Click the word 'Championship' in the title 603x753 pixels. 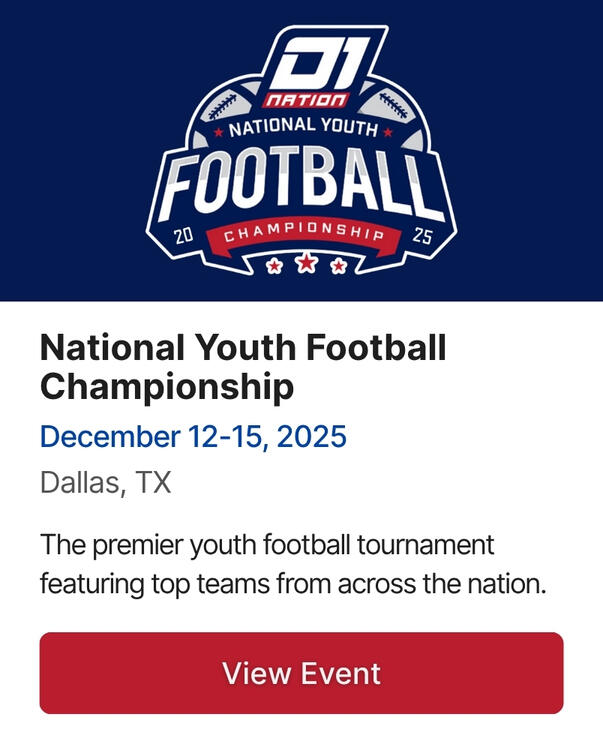167,386
